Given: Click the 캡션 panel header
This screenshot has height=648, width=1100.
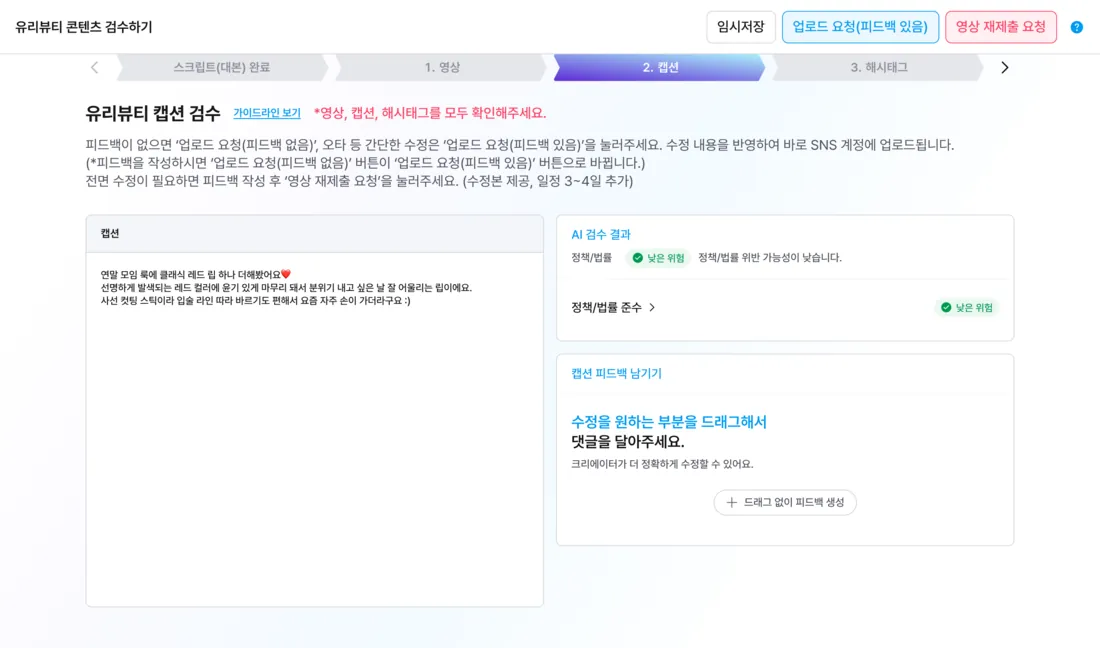Looking at the screenshot, I should click(x=314, y=234).
